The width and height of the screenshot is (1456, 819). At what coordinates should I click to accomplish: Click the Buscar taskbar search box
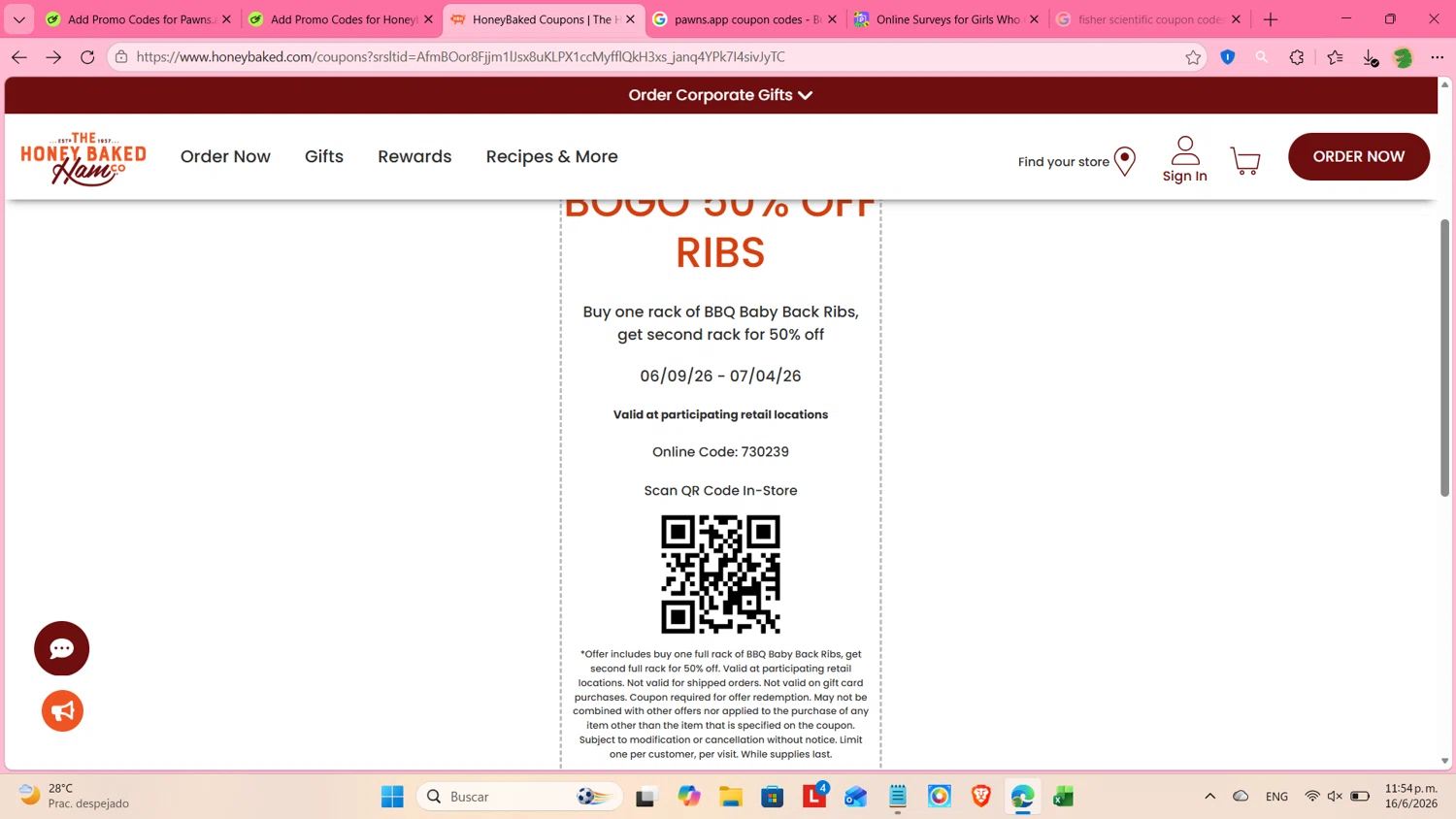tap(519, 797)
